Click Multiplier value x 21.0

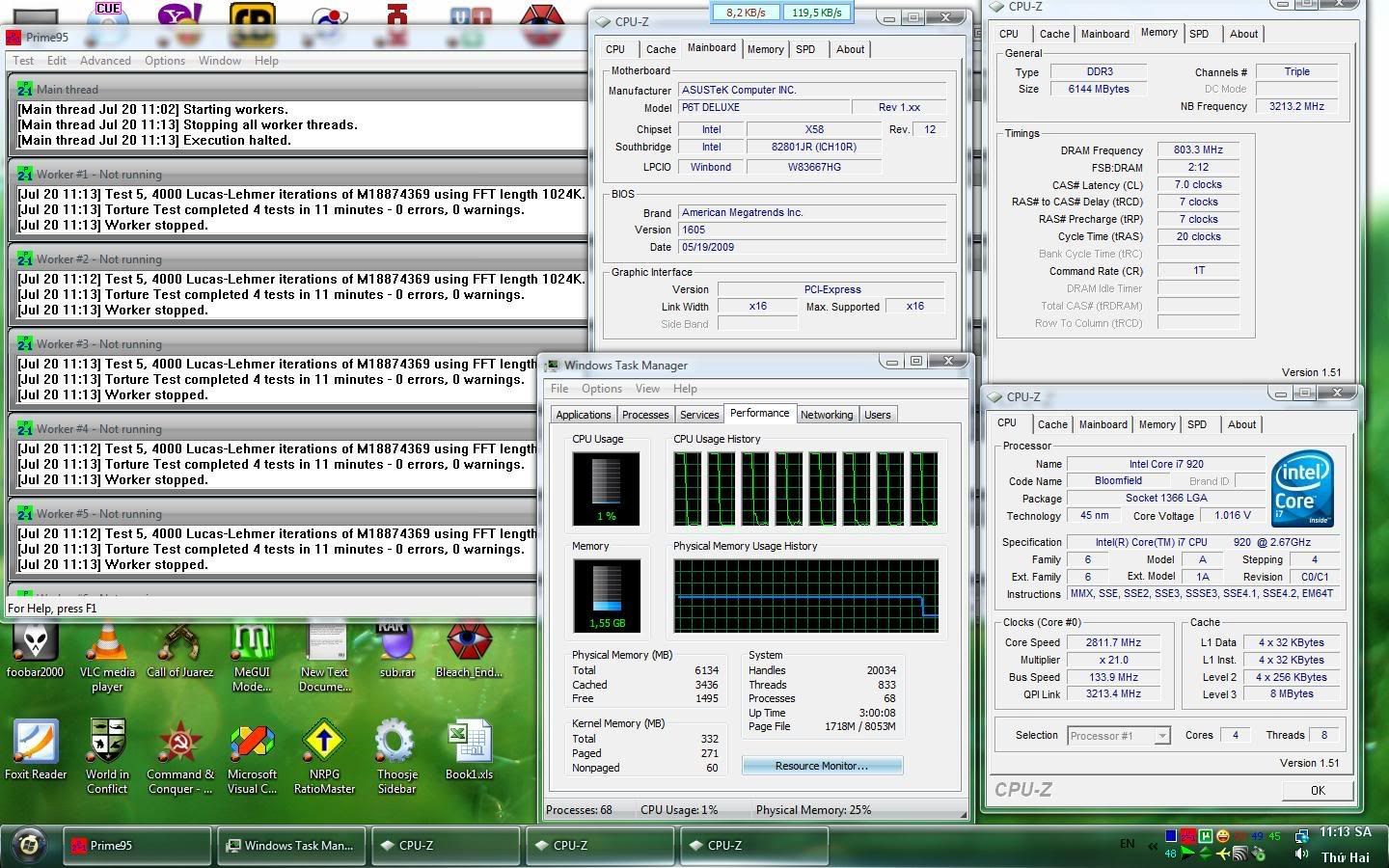point(1113,660)
